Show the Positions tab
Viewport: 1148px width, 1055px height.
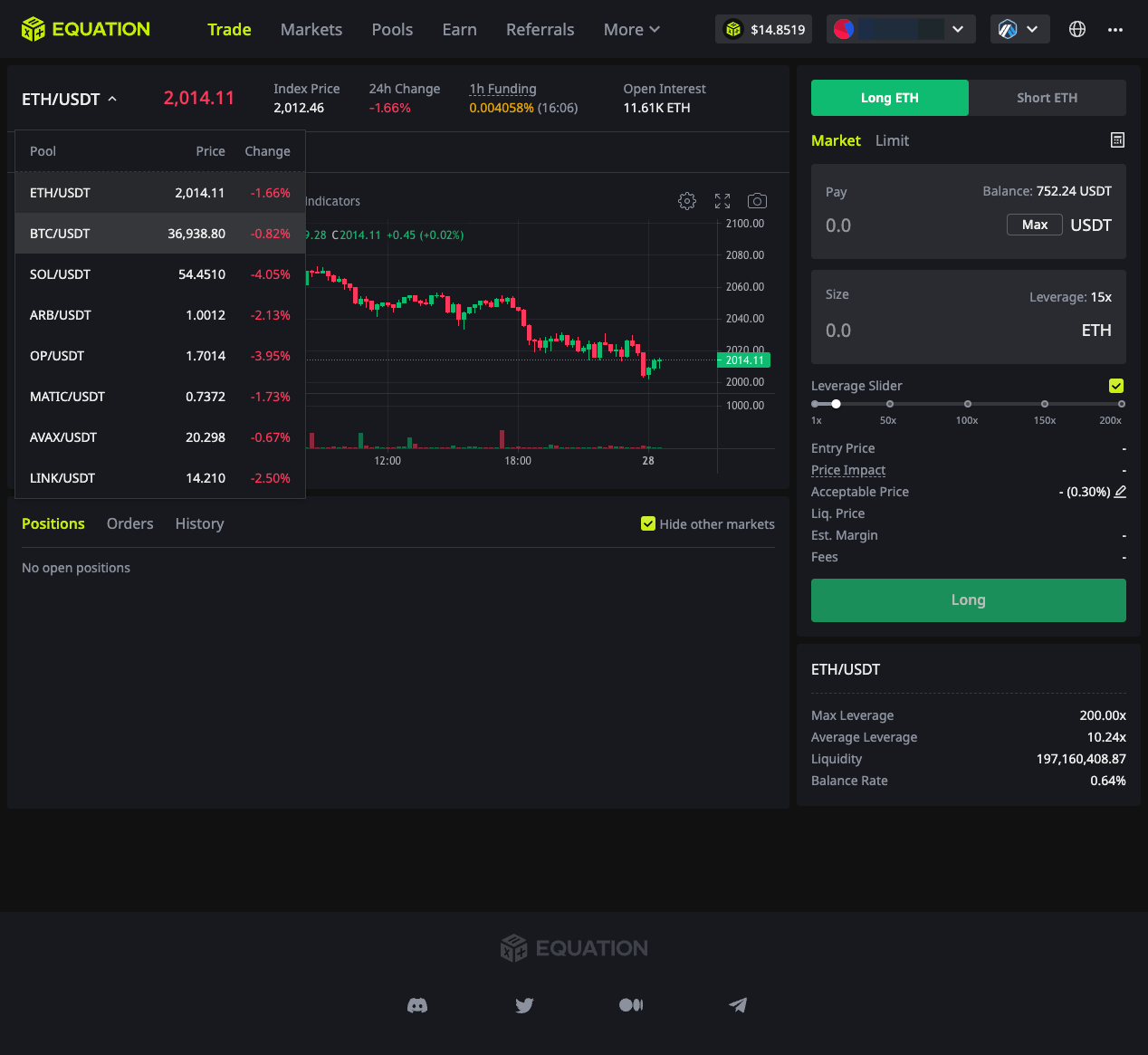(53, 523)
